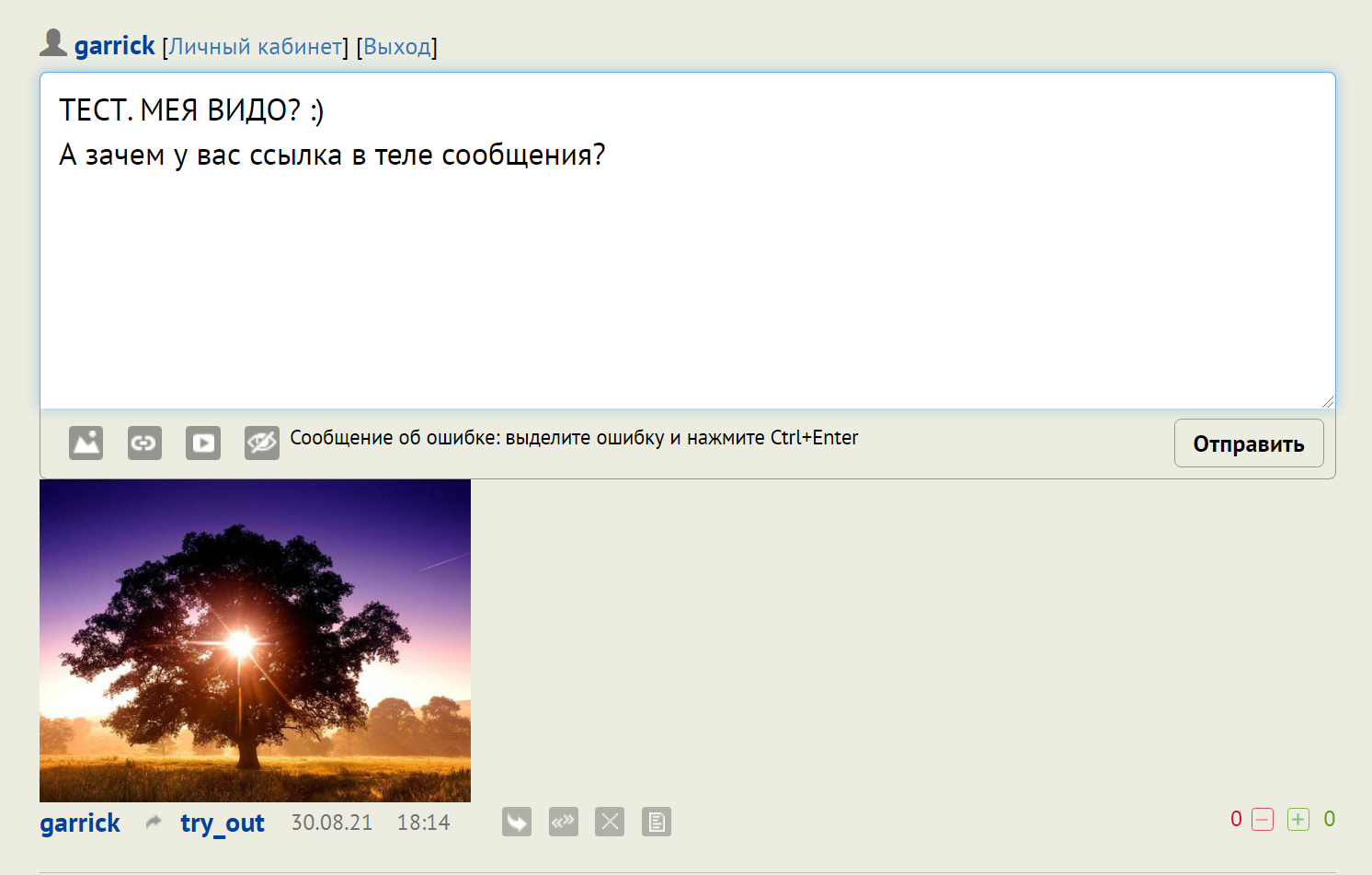
Task: Open the try_out user link
Action: pos(223,823)
